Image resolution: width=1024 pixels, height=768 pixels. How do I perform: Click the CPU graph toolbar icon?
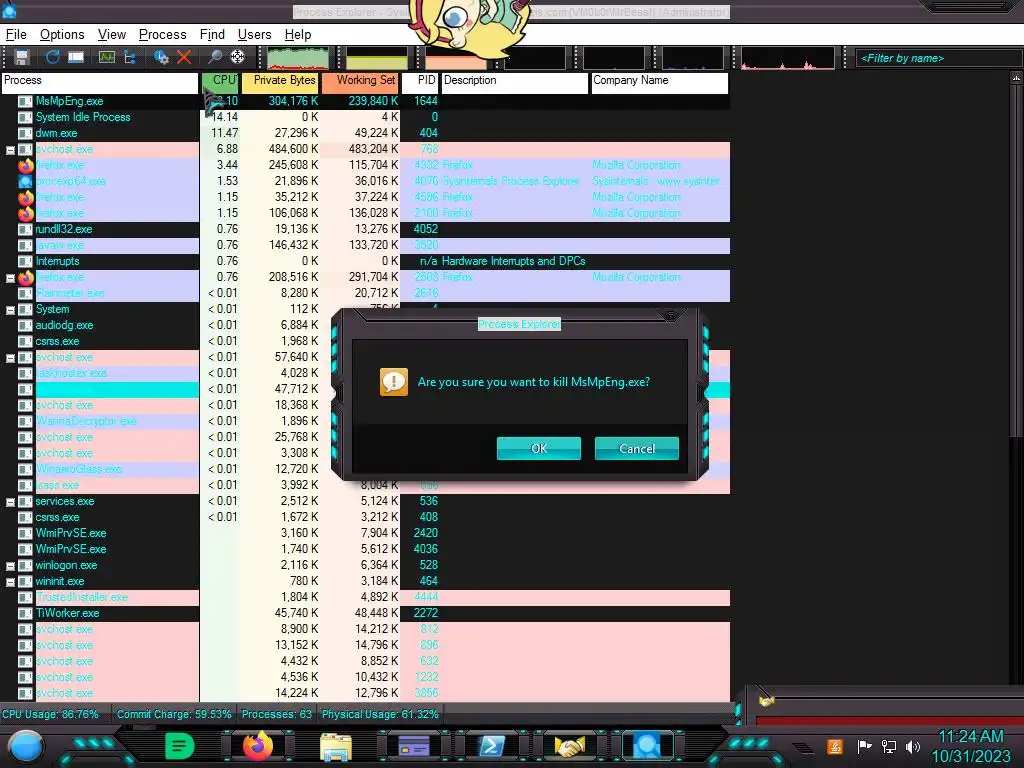pyautogui.click(x=106, y=57)
